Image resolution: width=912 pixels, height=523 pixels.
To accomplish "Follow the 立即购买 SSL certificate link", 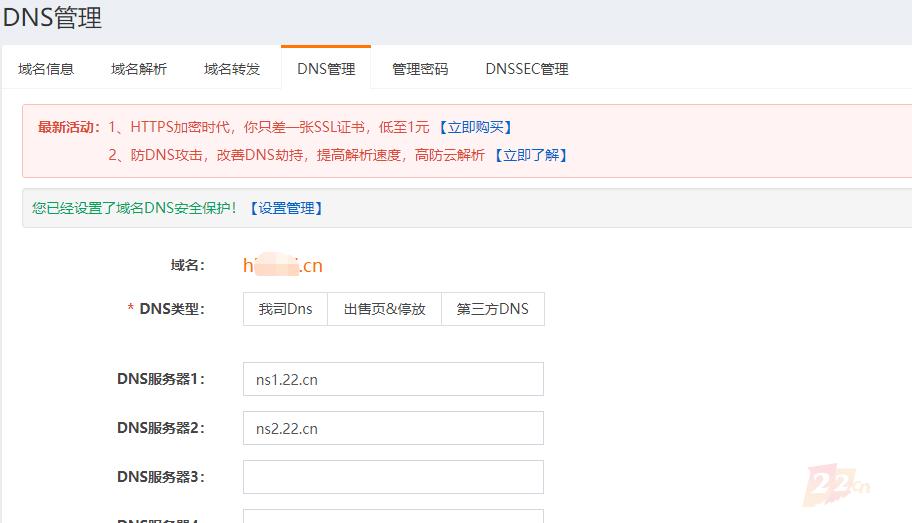I will tap(475, 127).
